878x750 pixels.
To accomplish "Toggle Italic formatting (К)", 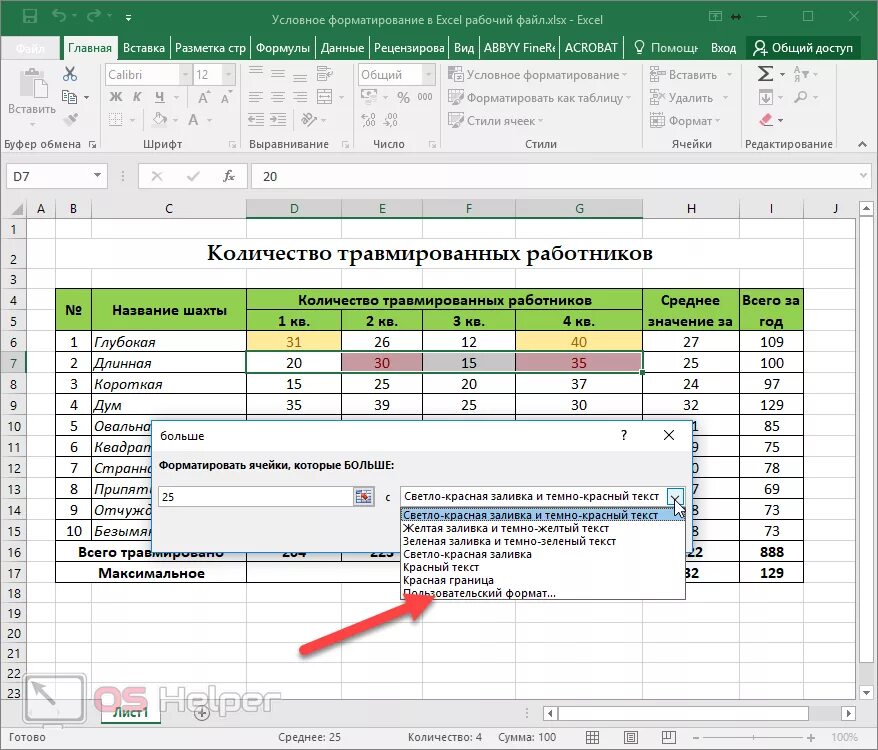I will pos(137,97).
